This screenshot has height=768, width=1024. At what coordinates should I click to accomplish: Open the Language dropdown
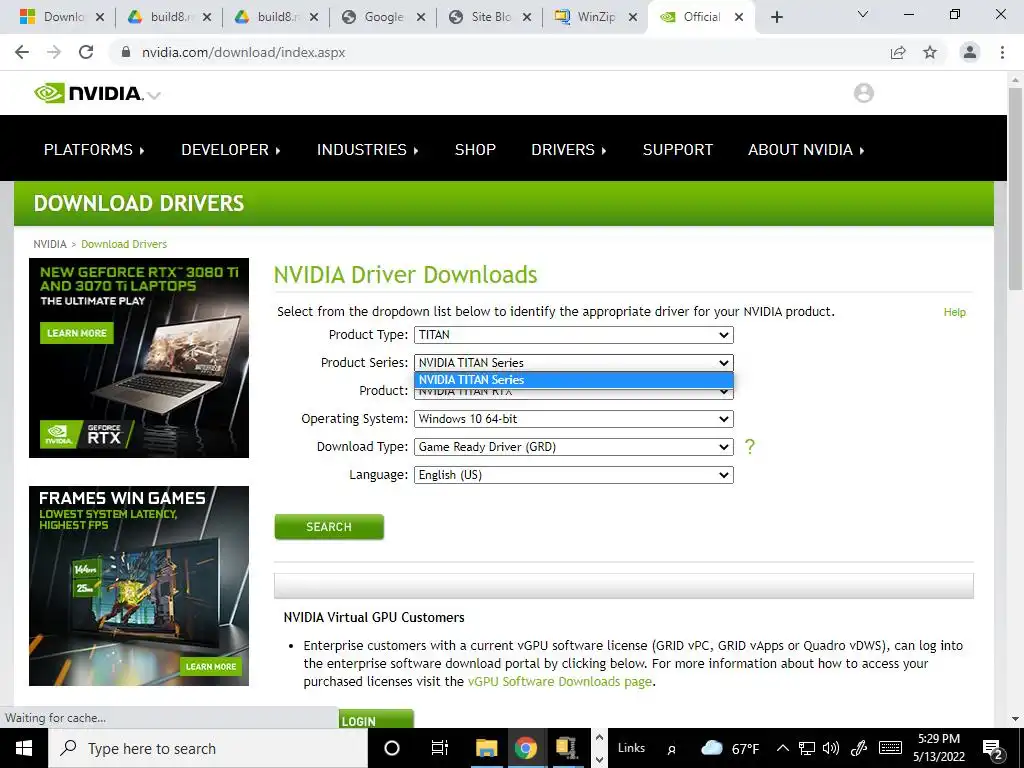(573, 475)
